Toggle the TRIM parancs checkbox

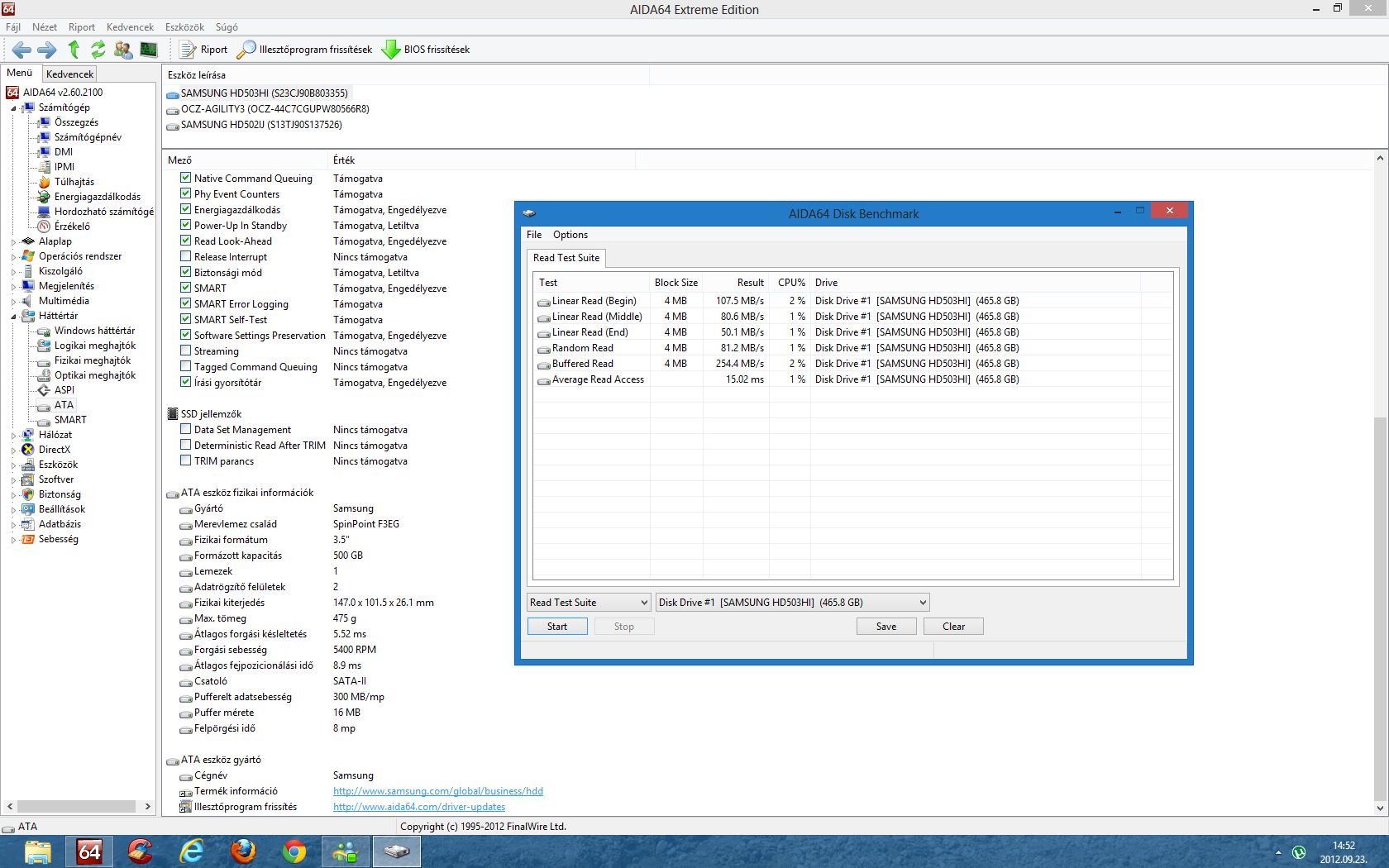185,460
